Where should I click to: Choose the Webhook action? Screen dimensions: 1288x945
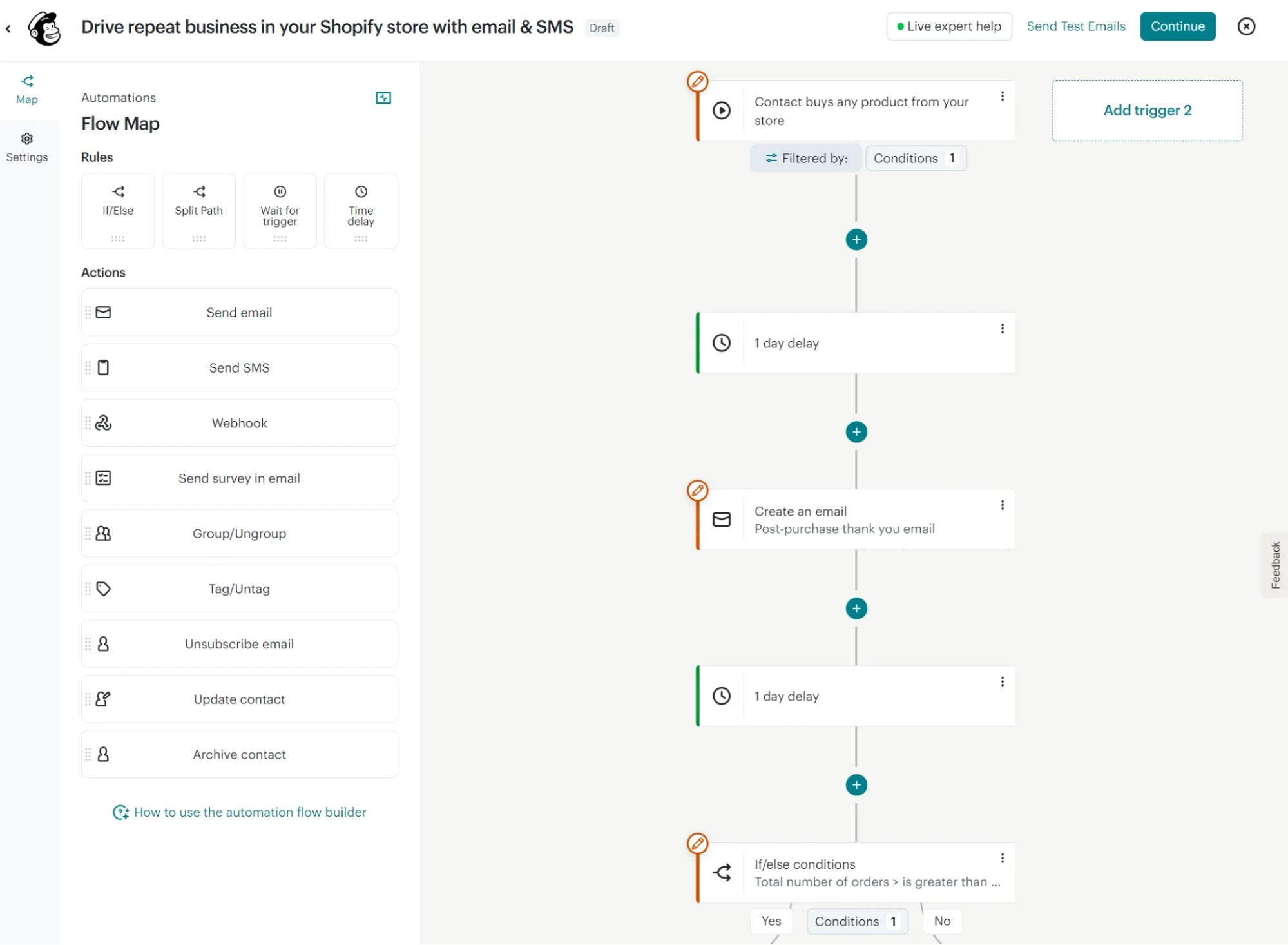[x=240, y=423]
